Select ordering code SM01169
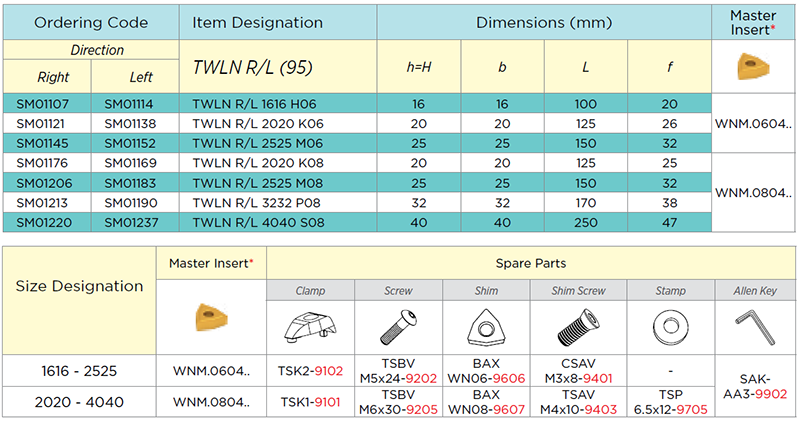This screenshot has width=800, height=422. point(130,163)
